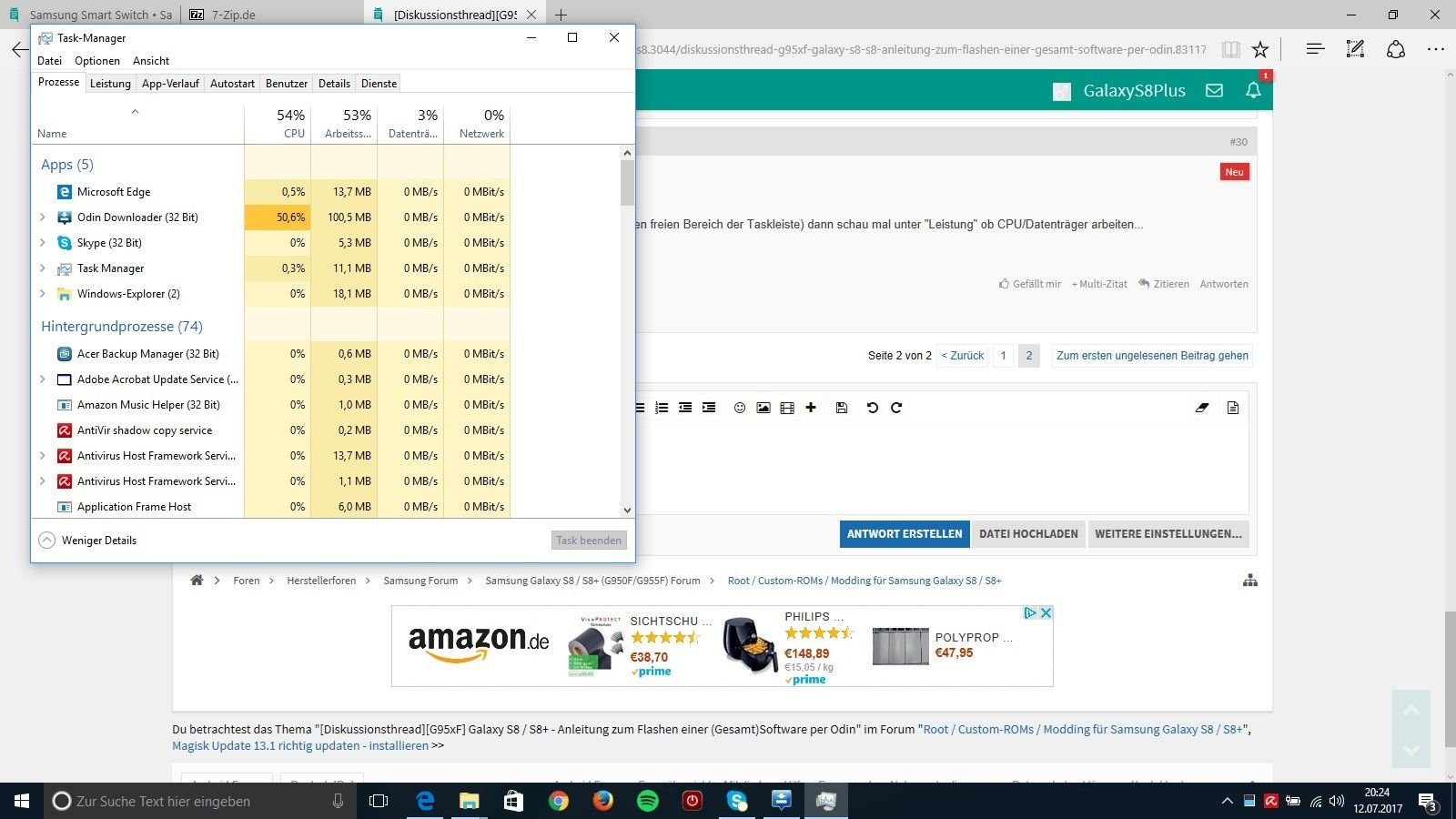Open the Optionen menu

tap(97, 60)
